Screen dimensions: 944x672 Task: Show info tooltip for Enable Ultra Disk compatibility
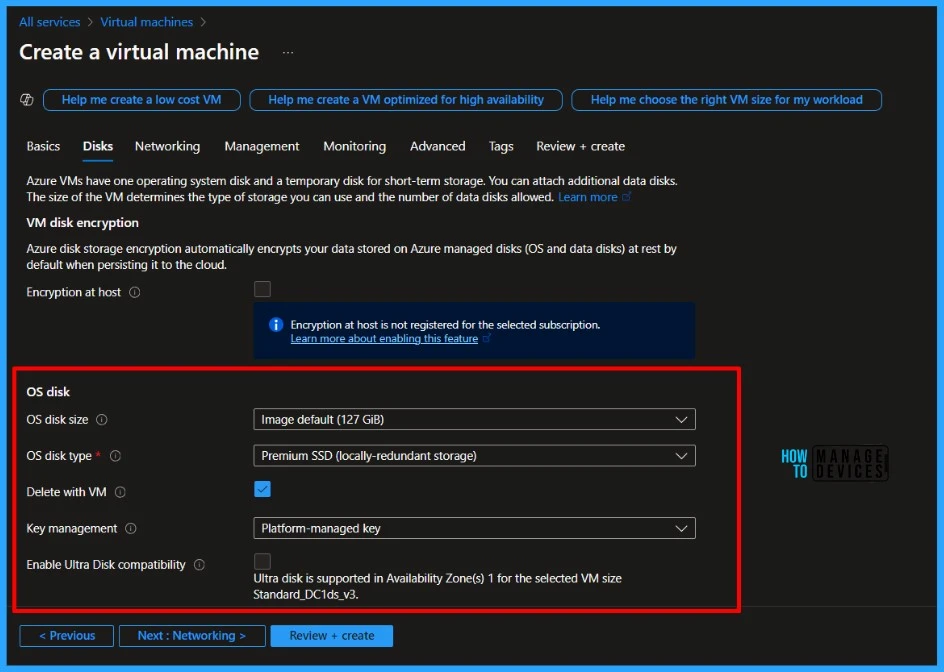(x=199, y=564)
